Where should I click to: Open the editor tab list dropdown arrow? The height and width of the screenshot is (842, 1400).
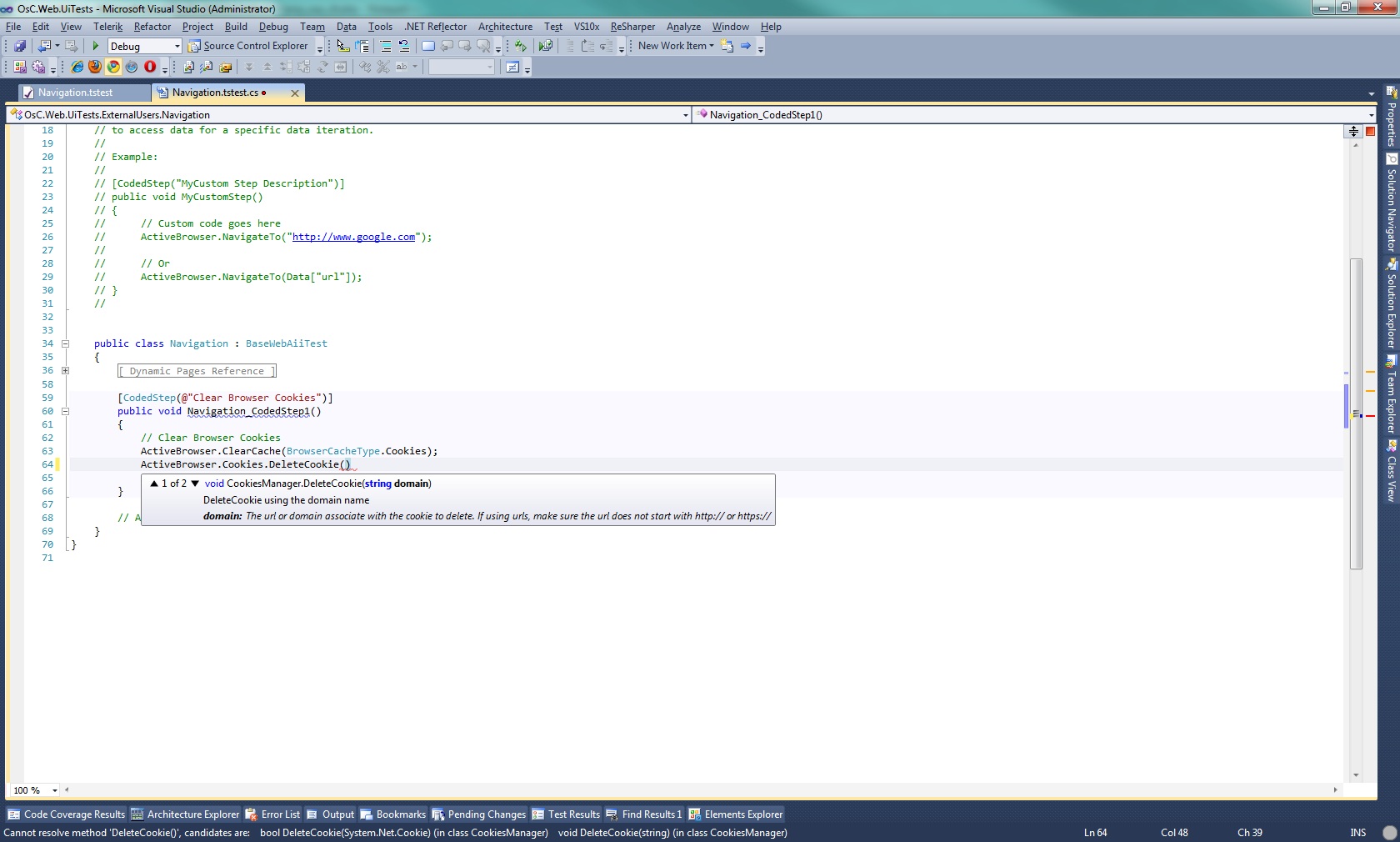coord(1371,93)
